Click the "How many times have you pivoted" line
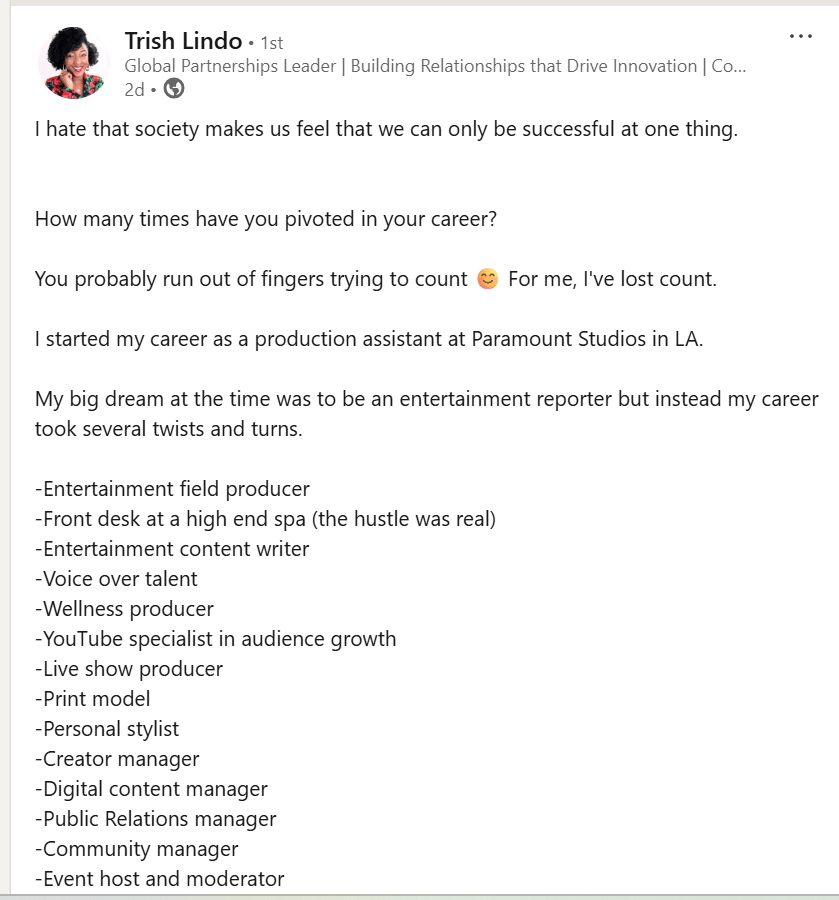Viewport: 839px width, 900px height. pos(266,219)
